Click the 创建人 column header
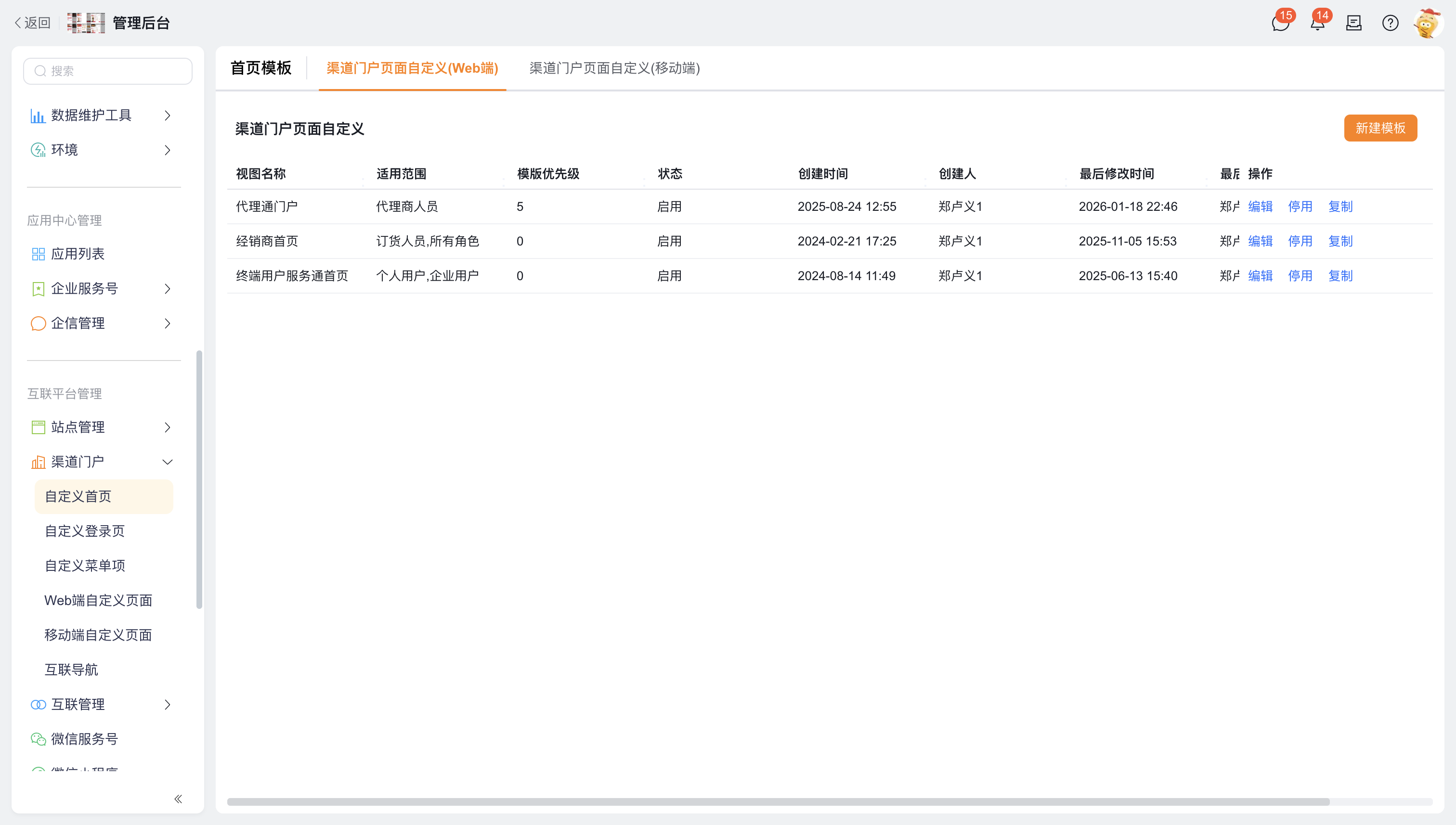The height and width of the screenshot is (825, 1456). 957,174
